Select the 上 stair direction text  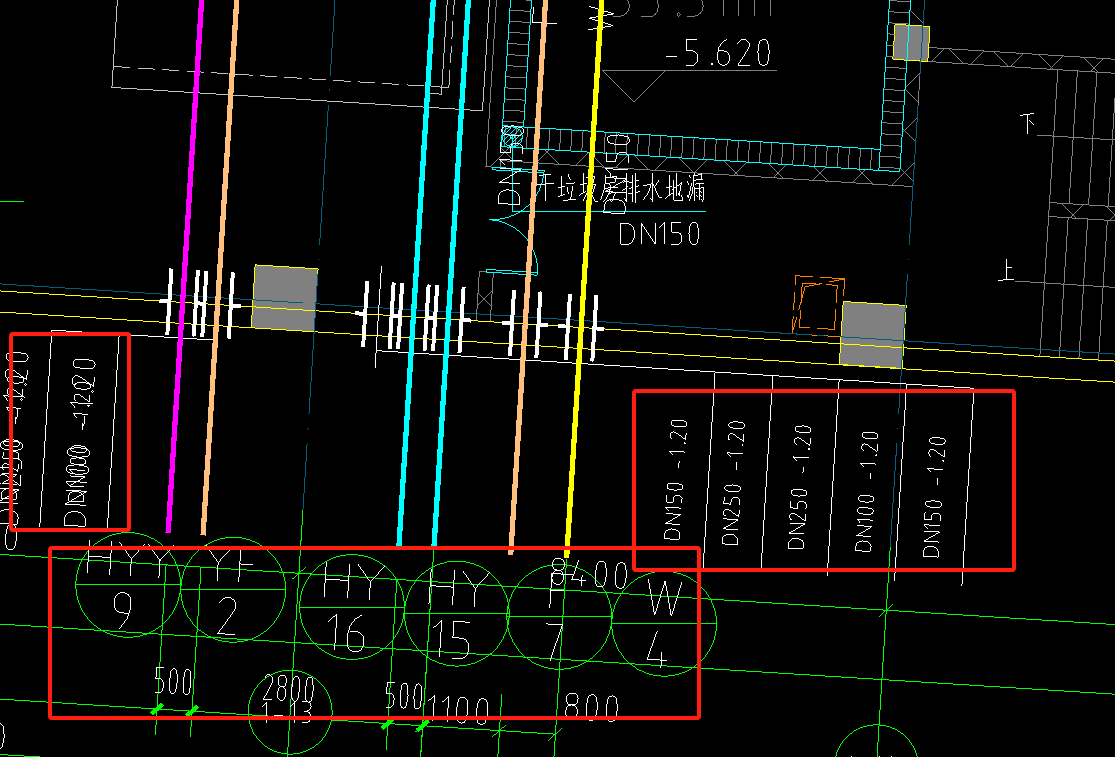click(x=1006, y=270)
